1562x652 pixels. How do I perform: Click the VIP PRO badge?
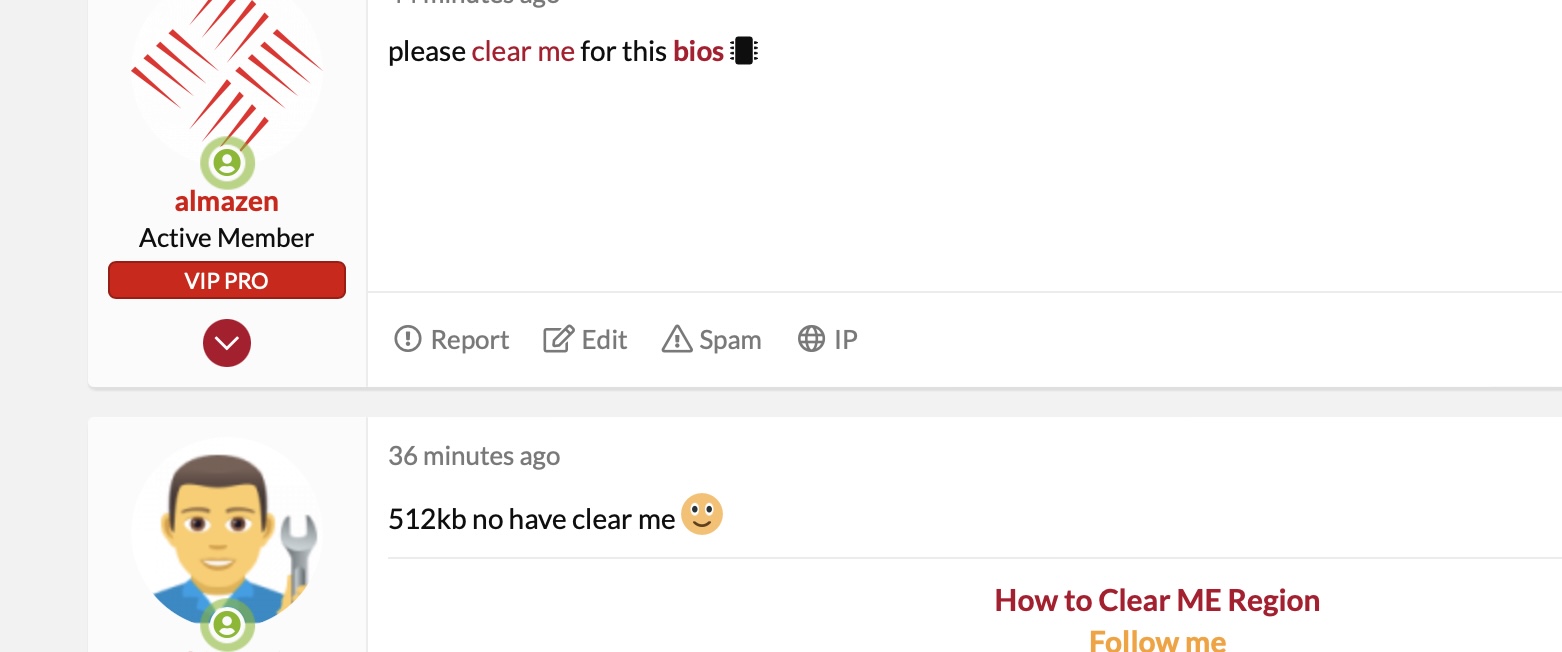click(x=227, y=280)
